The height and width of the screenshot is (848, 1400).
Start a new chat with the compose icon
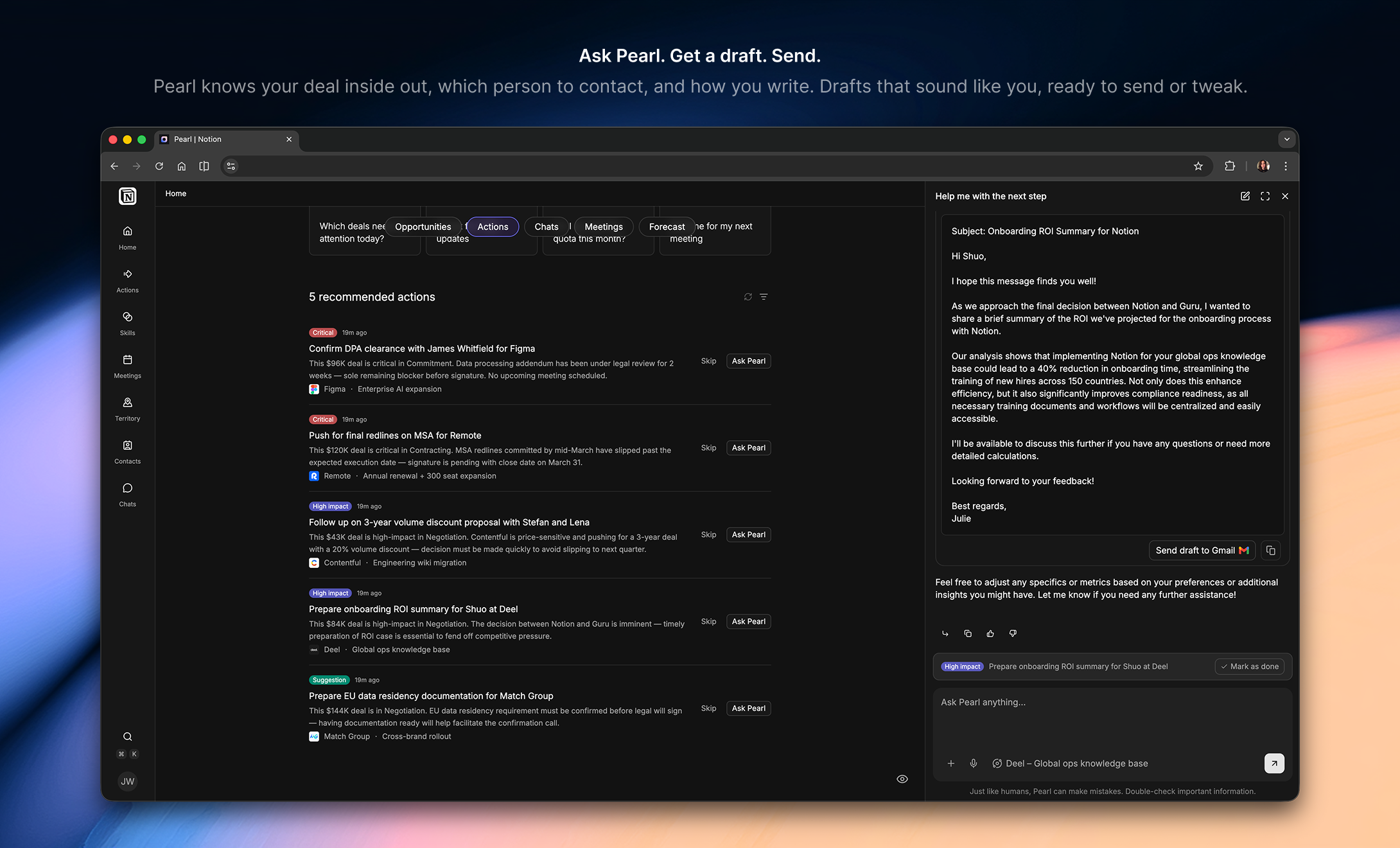pos(1245,196)
